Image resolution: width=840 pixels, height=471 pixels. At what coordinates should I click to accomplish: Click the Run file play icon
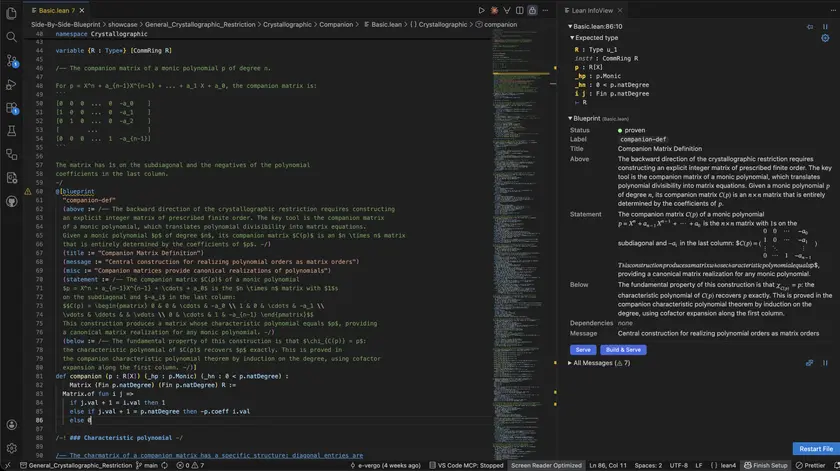(x=481, y=10)
